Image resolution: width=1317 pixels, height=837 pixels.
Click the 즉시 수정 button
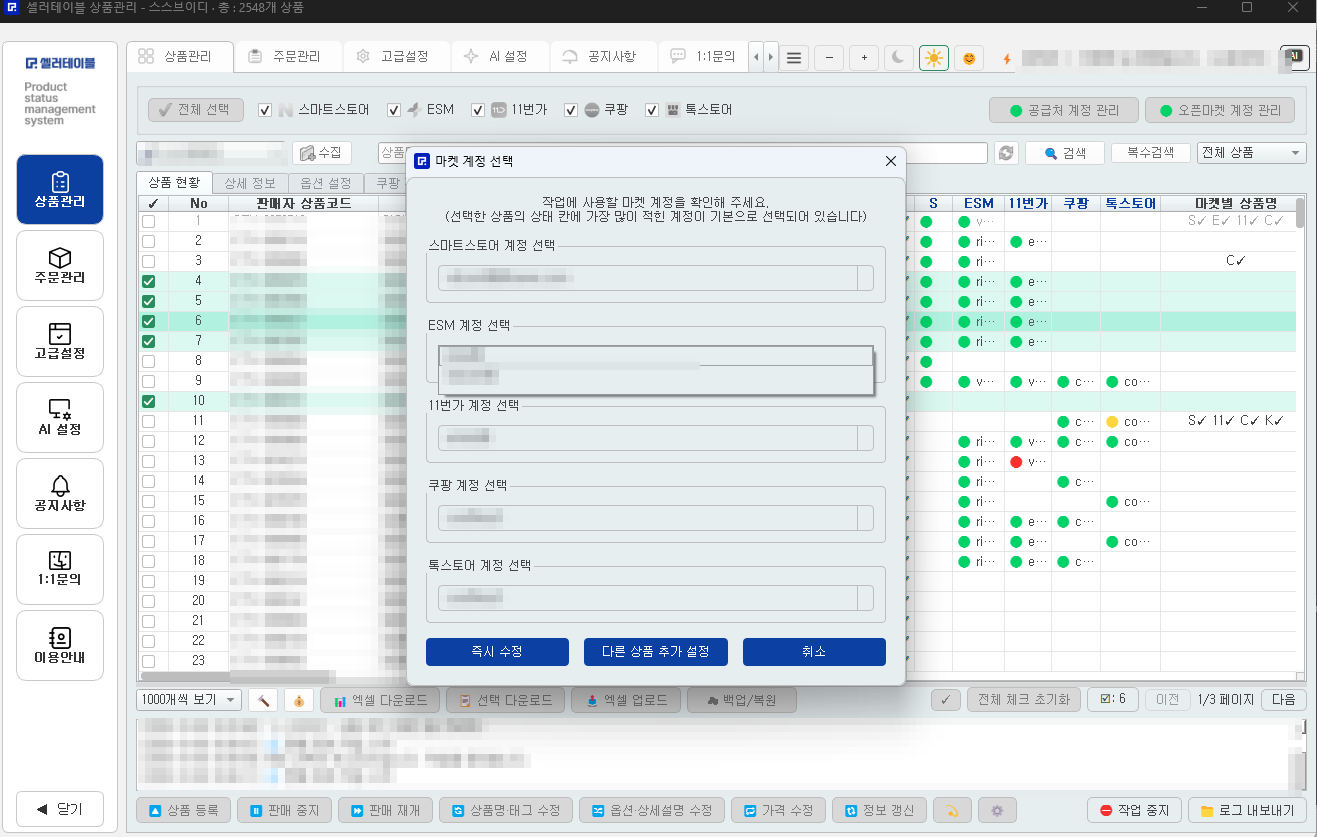pyautogui.click(x=497, y=652)
